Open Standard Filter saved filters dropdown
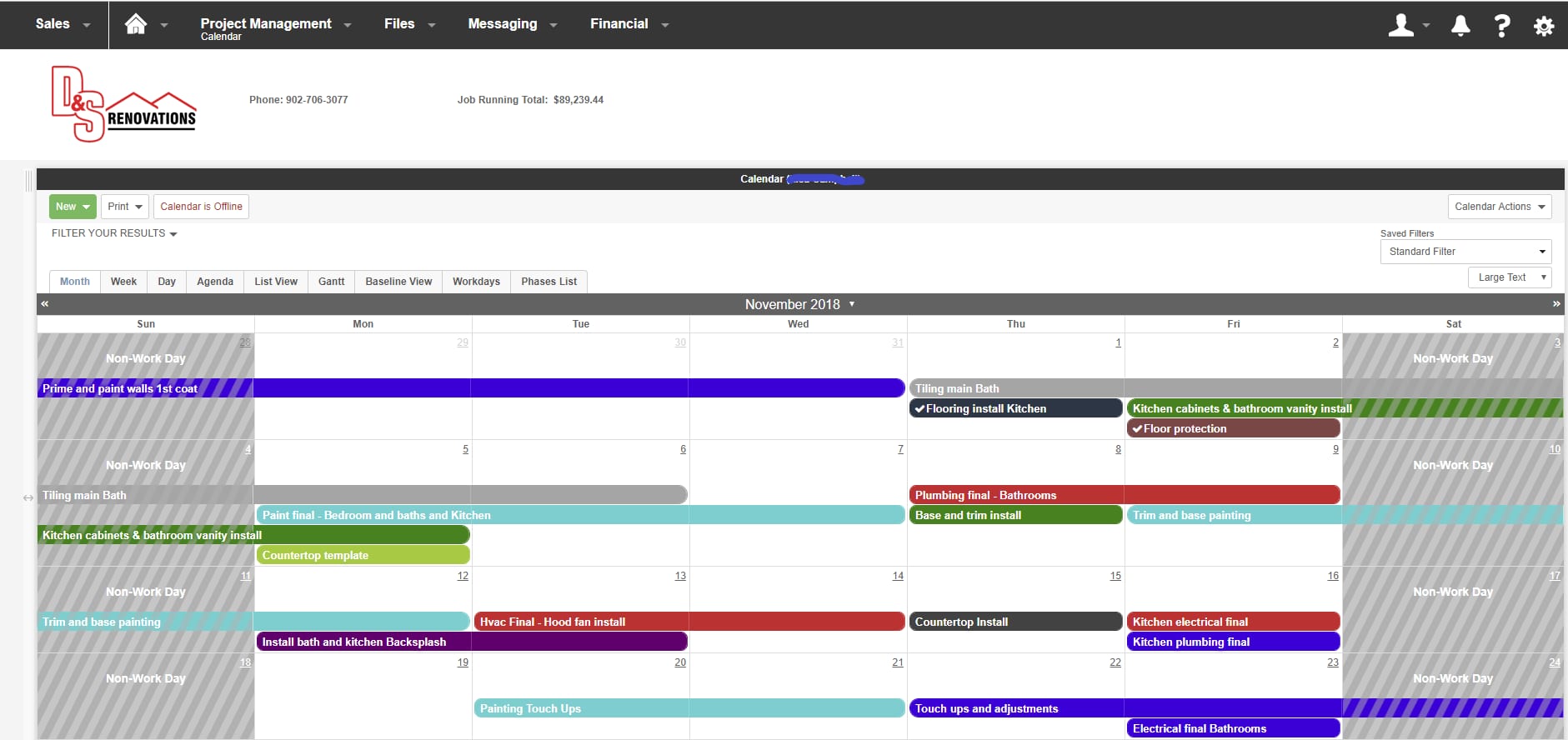 1465,252
